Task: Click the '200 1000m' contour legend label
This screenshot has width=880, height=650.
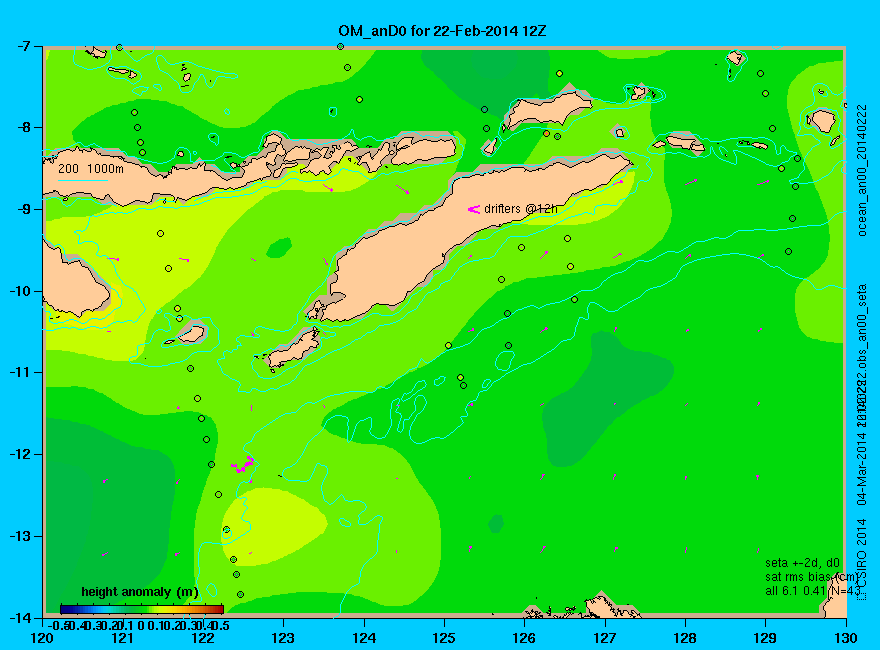Action: tap(91, 168)
